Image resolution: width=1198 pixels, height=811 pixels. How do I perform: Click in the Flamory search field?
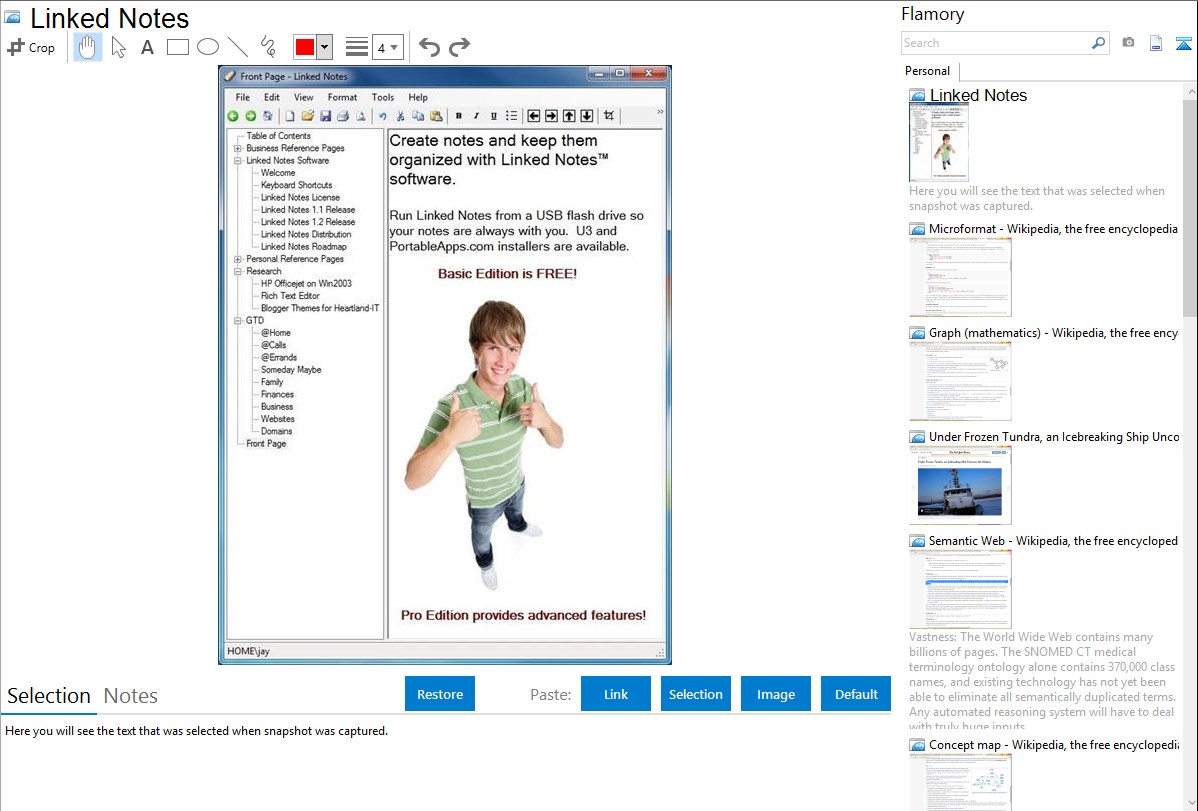(x=995, y=43)
